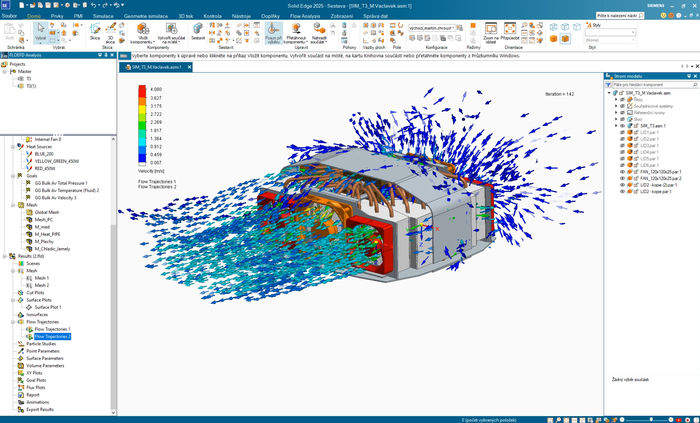The width and height of the screenshot is (700, 423).
Task: Open the Styl dropdown combo box
Action: tap(610, 33)
